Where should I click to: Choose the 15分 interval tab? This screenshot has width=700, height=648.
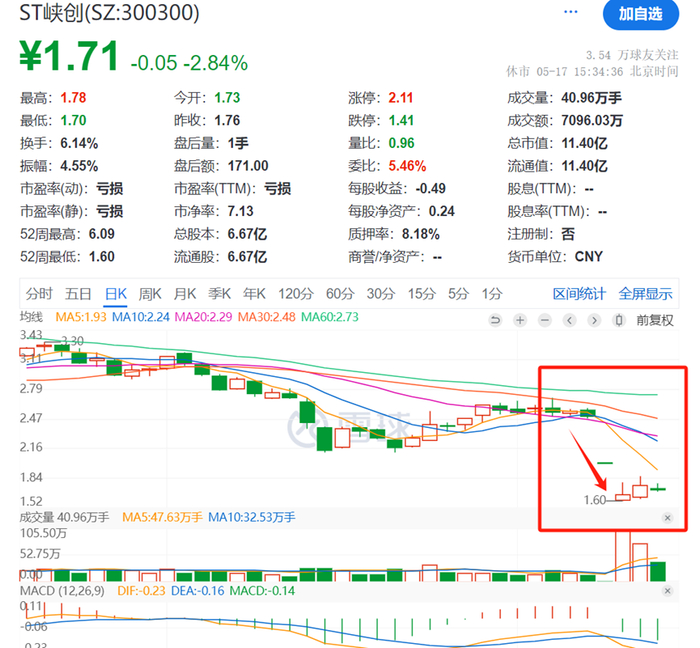coord(421,294)
